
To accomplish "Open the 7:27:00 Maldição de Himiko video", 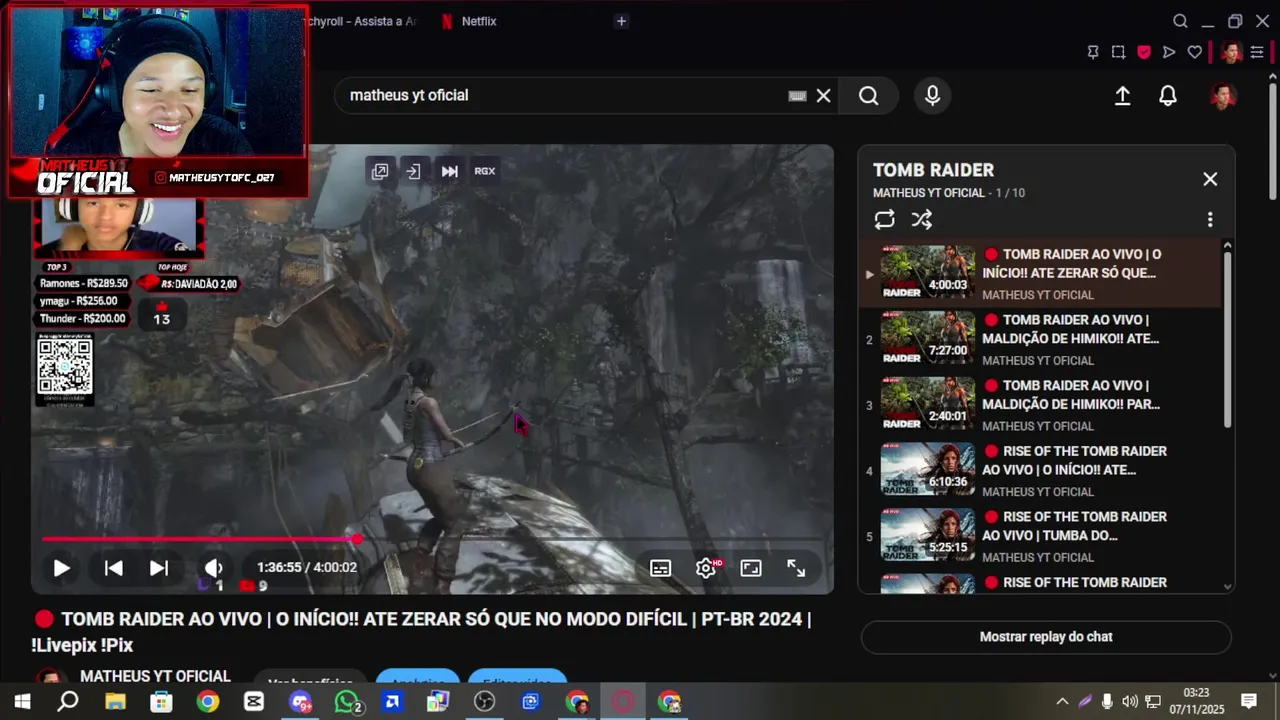I will point(1040,338).
